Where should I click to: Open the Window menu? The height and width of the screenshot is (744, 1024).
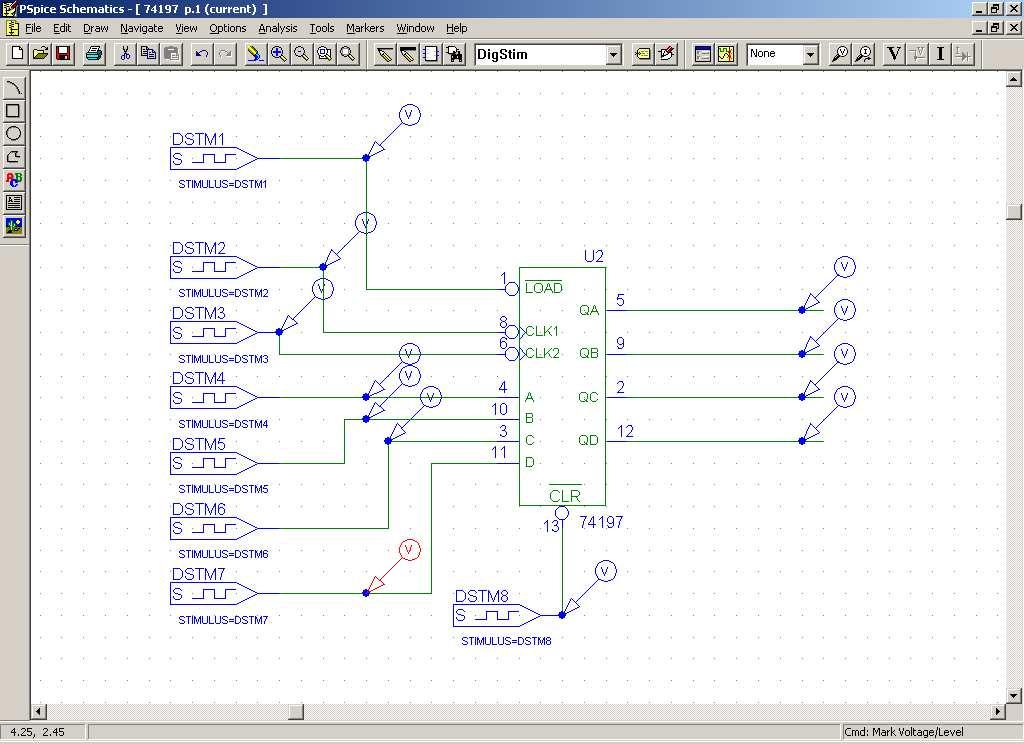pyautogui.click(x=415, y=28)
